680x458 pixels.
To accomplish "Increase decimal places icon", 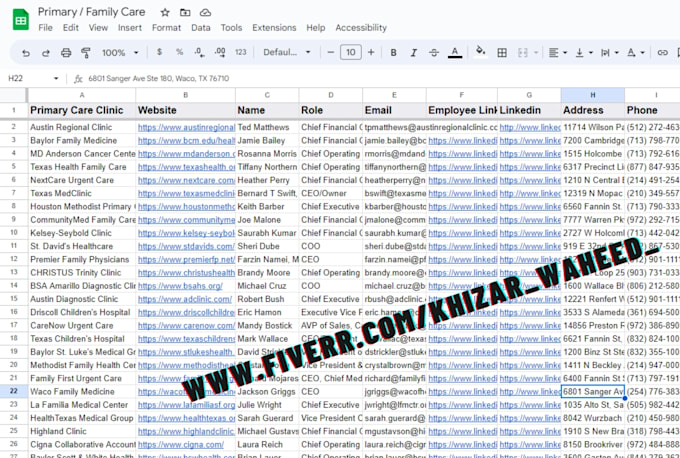I will 220,52.
